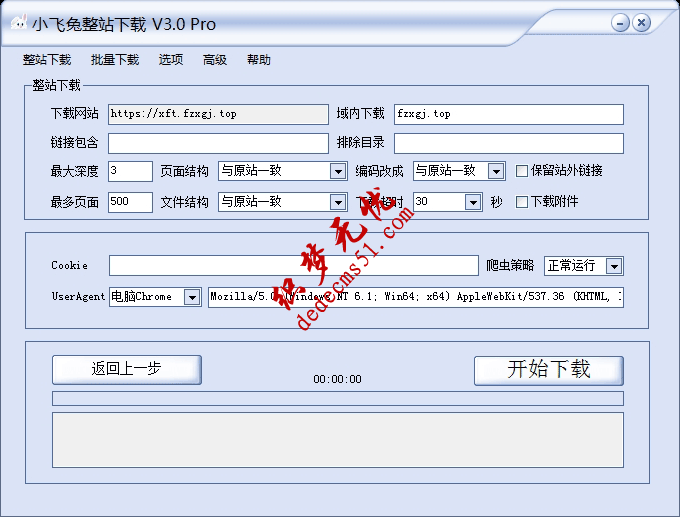Close the 小飞兔整站下载 window
This screenshot has width=680, height=517.
(x=641, y=22)
